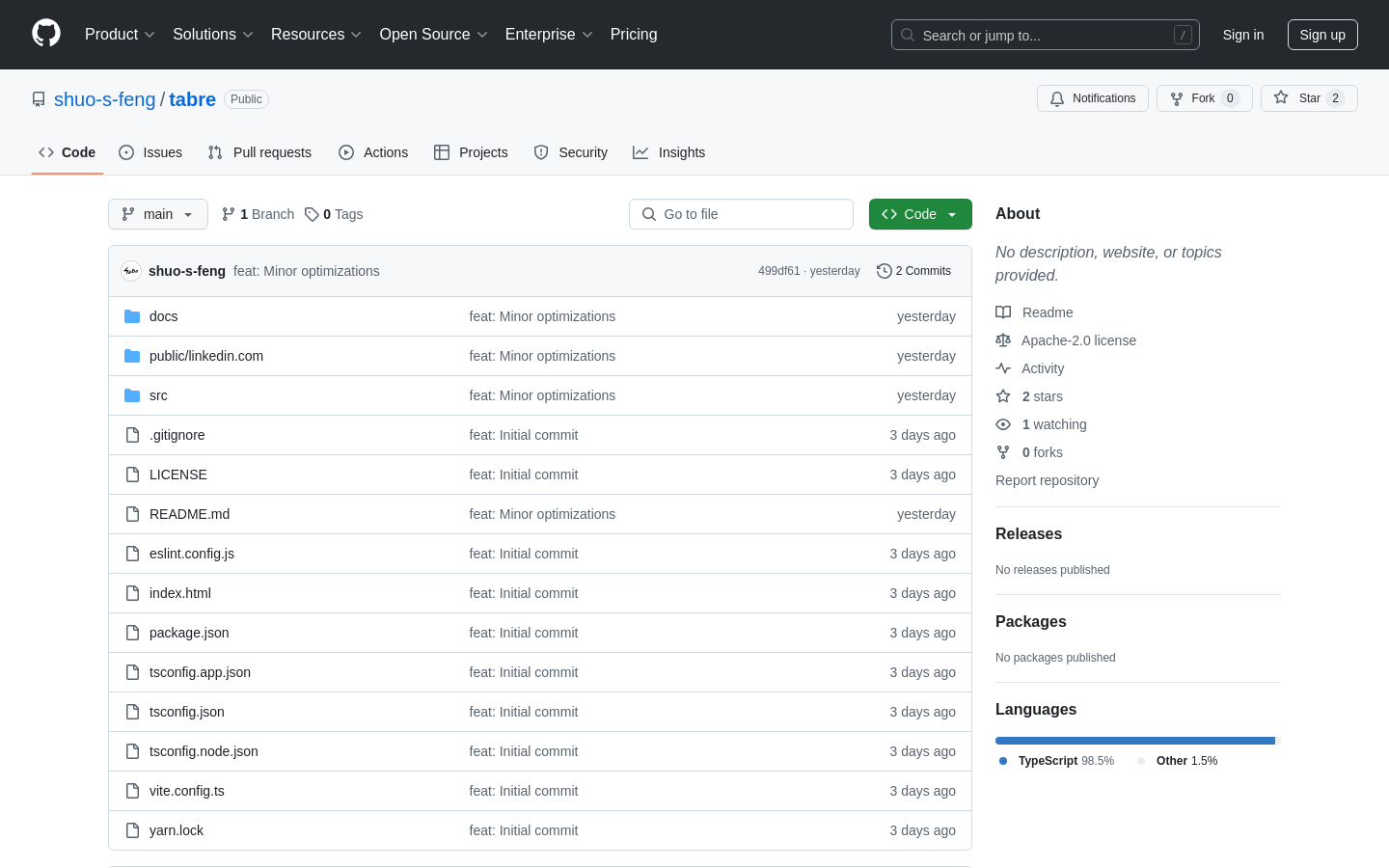The width and height of the screenshot is (1389, 868).
Task: Click the TypeScript 98.5% language legend
Action: tap(1057, 761)
